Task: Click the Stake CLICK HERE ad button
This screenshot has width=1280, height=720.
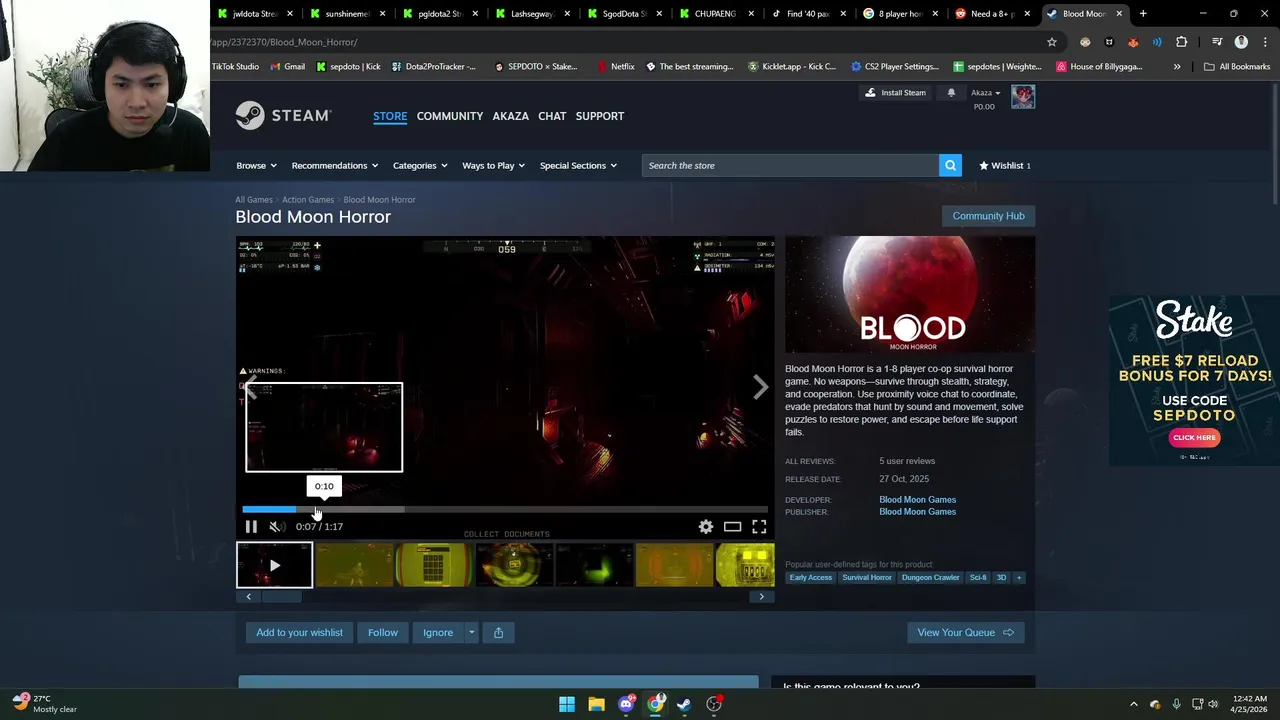Action: (x=1194, y=438)
